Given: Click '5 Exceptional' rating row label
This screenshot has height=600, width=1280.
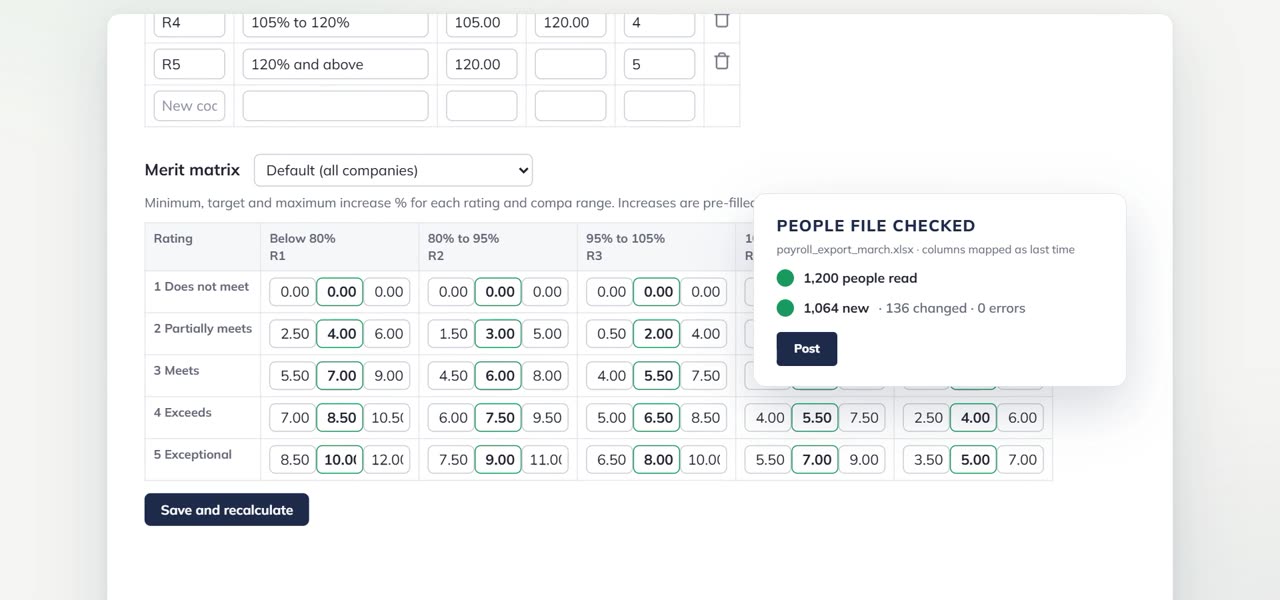Looking at the screenshot, I should point(193,454).
